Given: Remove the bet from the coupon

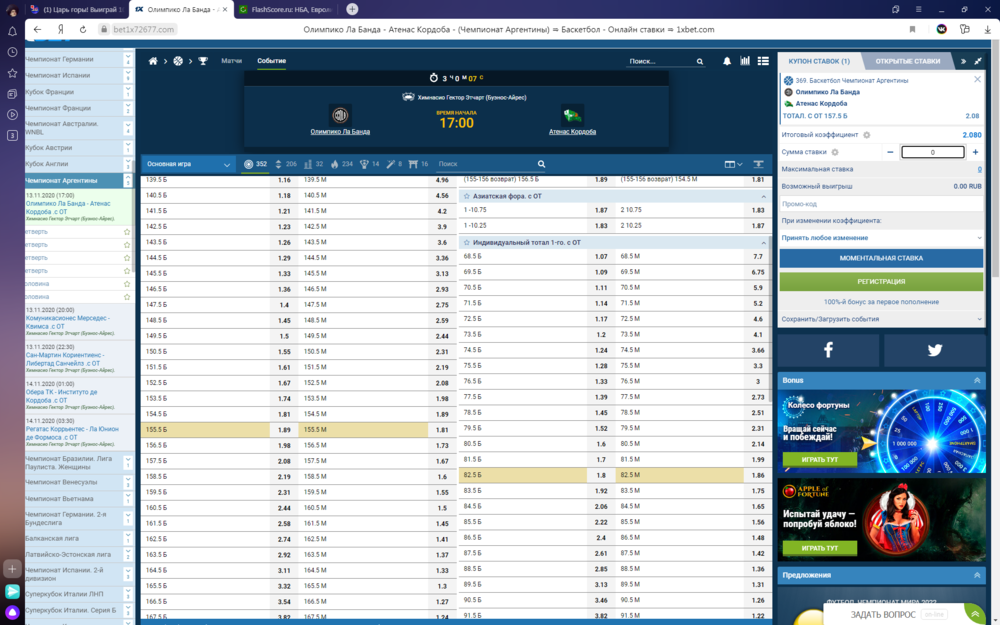Looking at the screenshot, I should 977,80.
